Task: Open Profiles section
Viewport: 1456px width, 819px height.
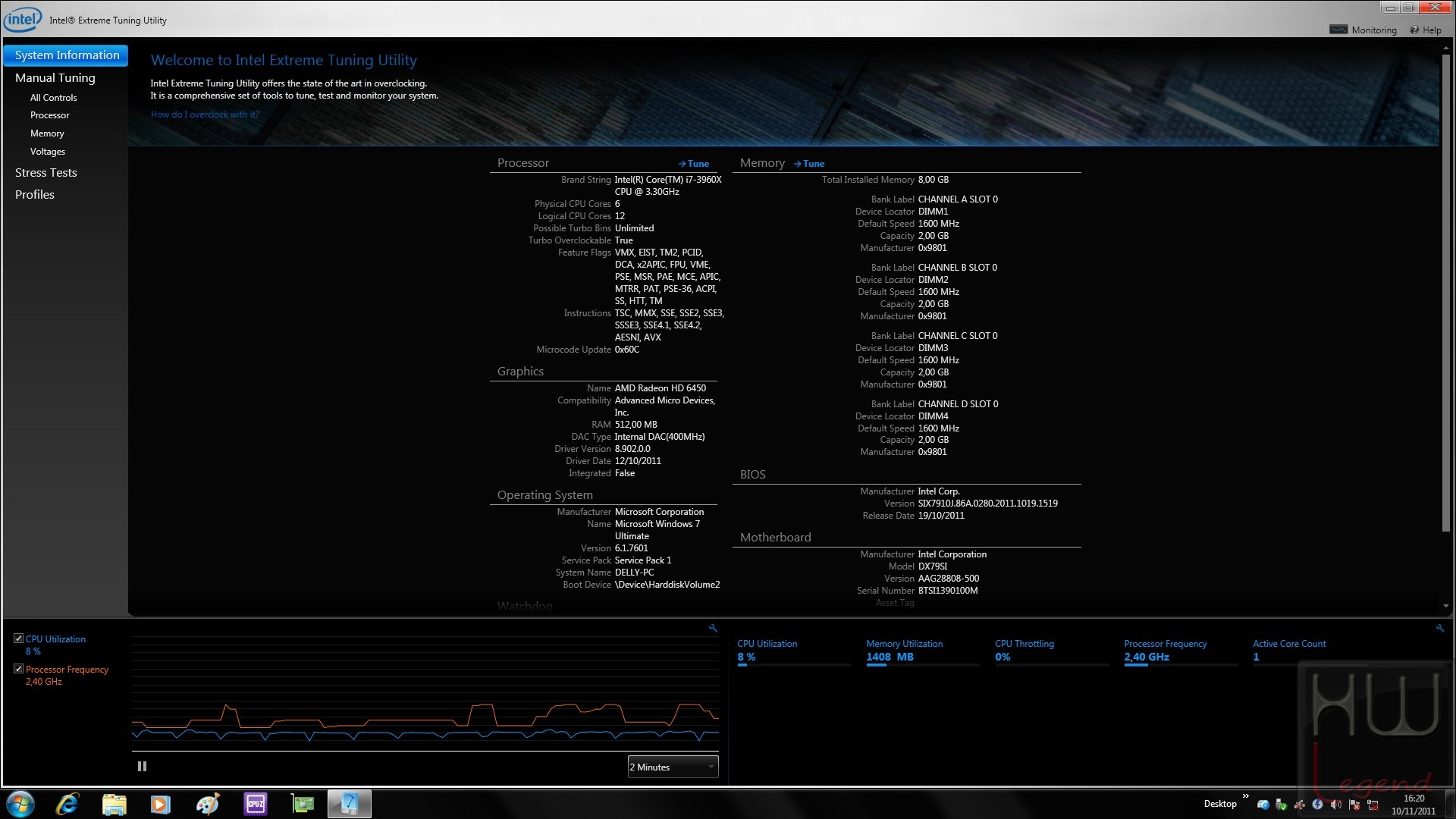Action: [x=35, y=195]
